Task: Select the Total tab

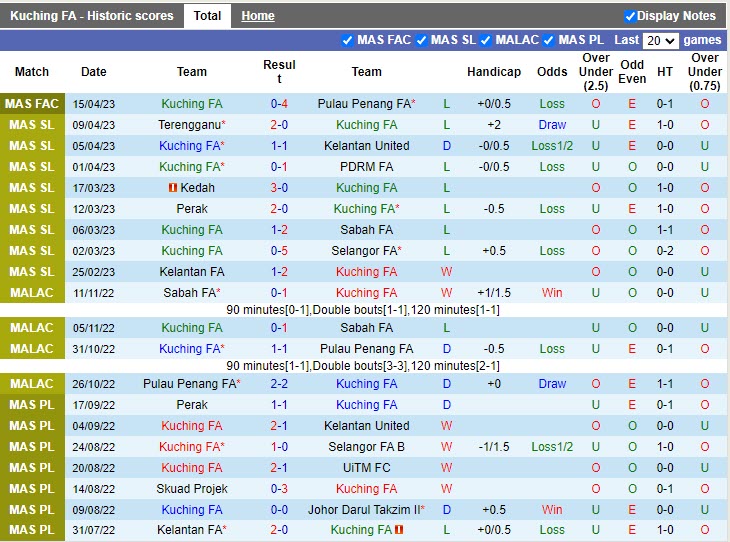Action: [x=207, y=16]
